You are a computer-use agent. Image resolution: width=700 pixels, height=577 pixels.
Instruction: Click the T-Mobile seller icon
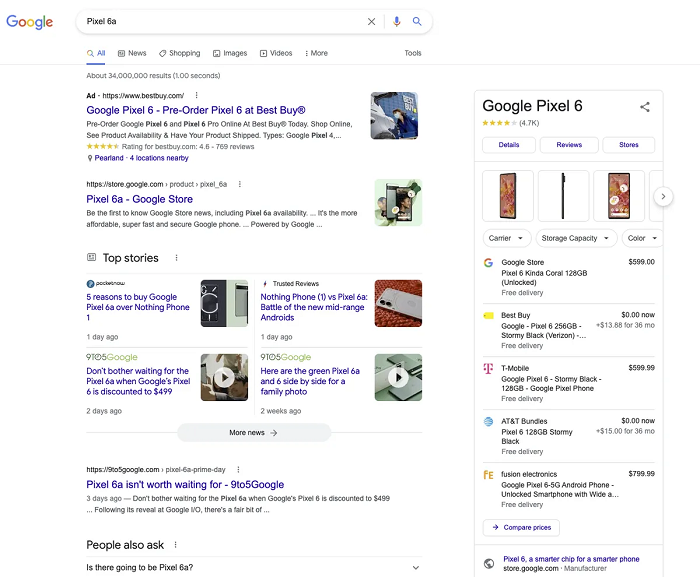[488, 368]
